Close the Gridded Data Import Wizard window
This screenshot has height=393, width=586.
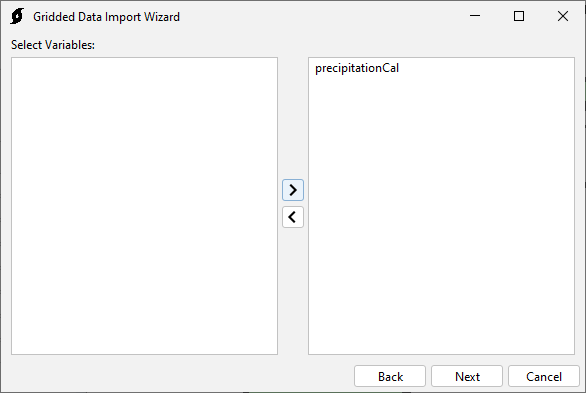tap(563, 16)
